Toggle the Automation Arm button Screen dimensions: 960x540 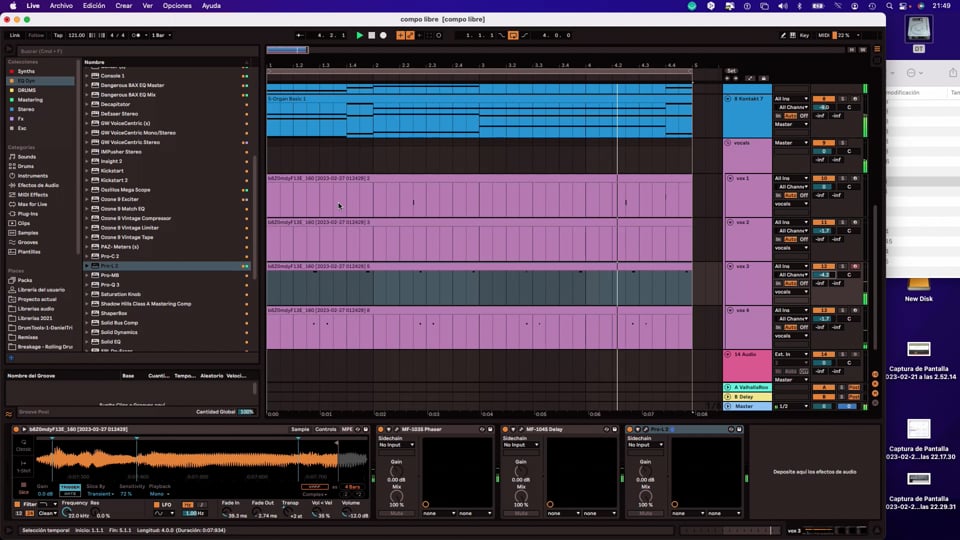410,36
